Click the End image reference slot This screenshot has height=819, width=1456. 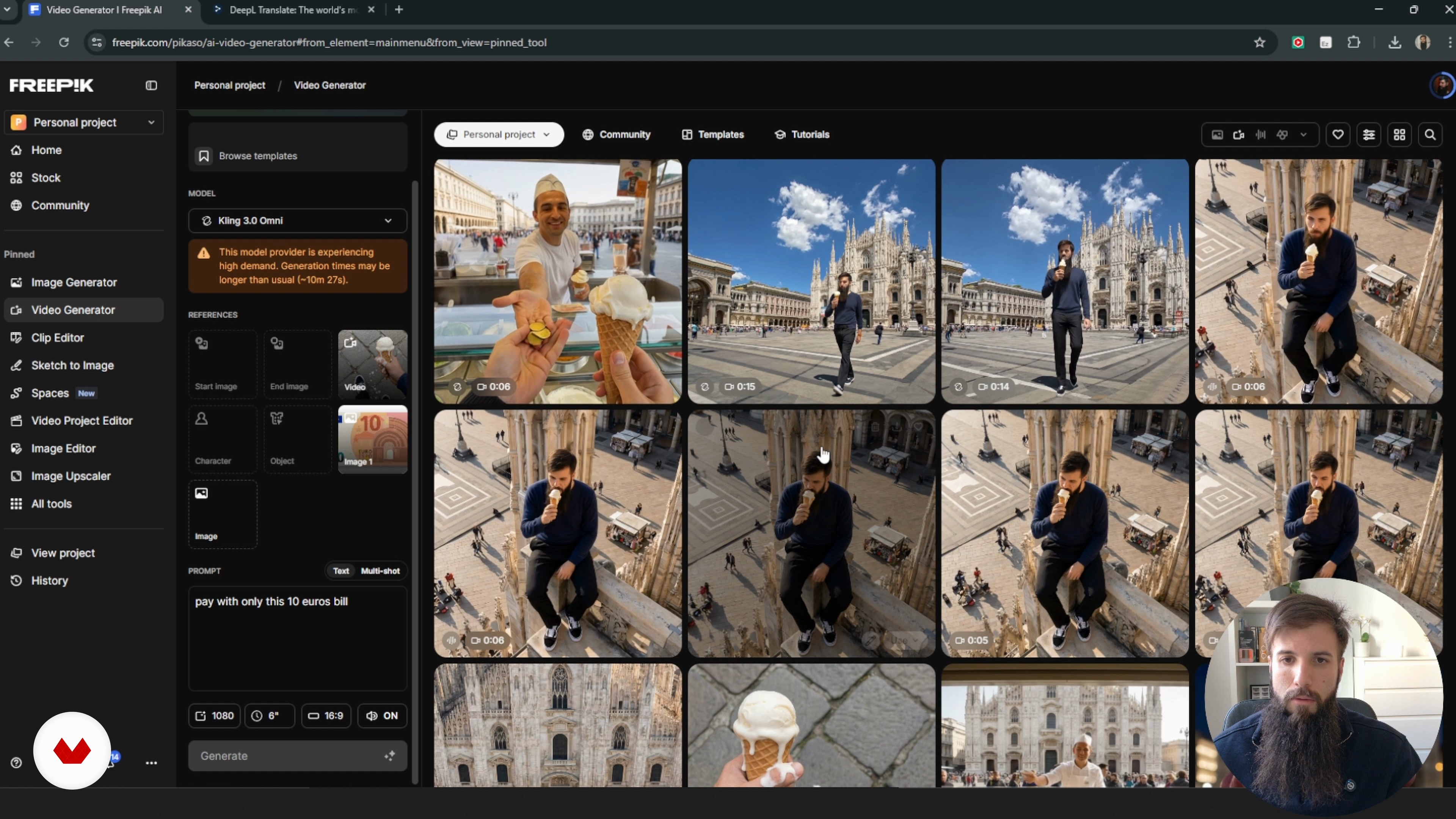tap(297, 364)
